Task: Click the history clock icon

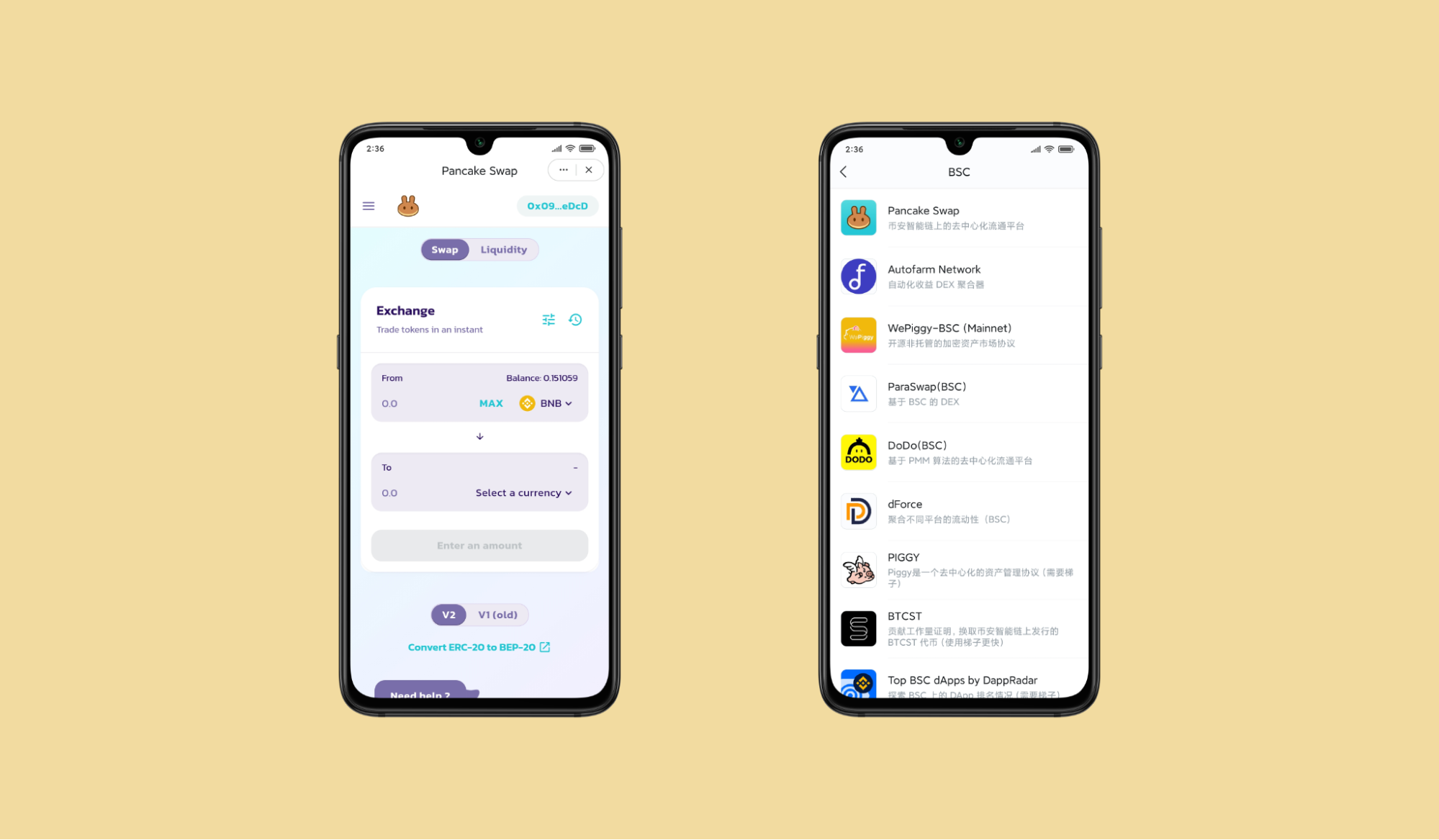Action: (x=576, y=319)
